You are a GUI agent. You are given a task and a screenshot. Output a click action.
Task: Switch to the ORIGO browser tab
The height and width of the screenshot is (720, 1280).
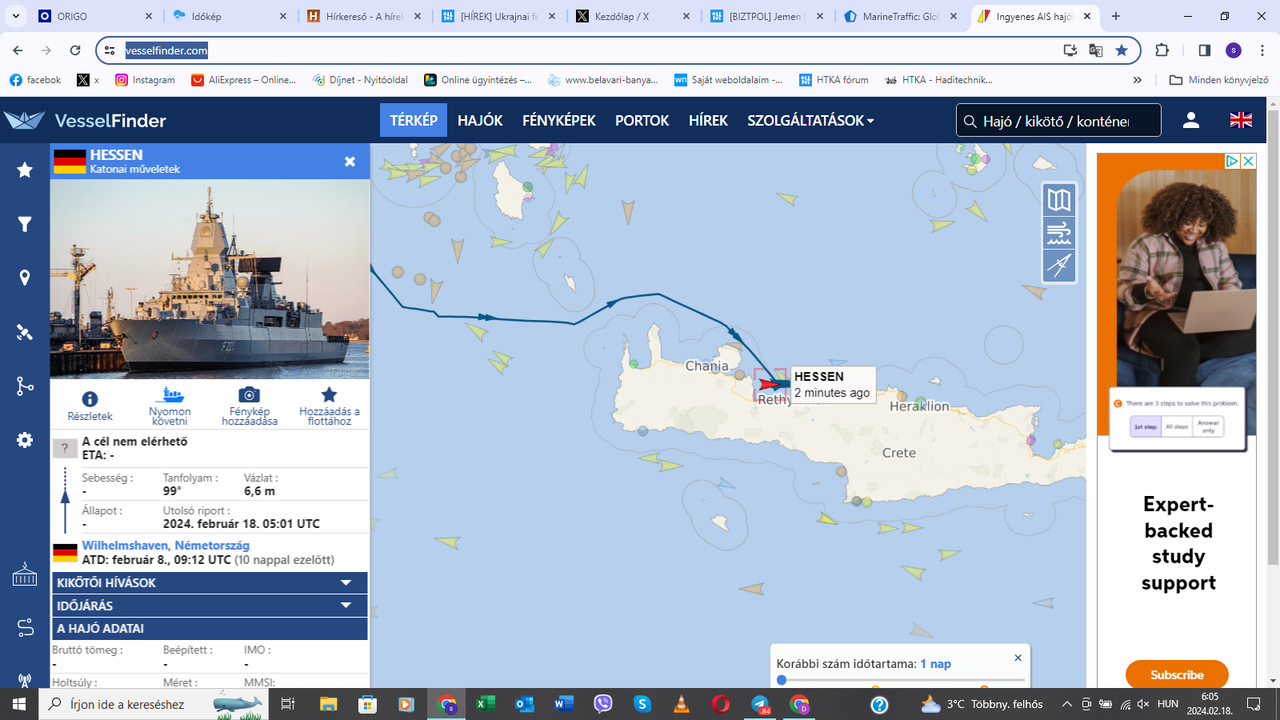[x=95, y=16]
